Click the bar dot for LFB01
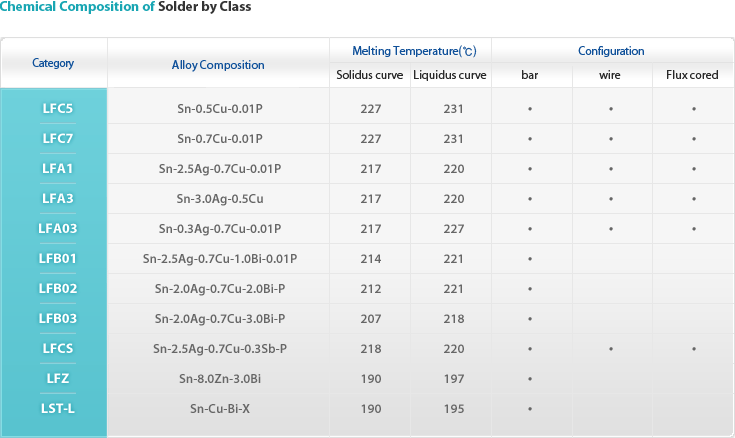Screen dimensions: 735x438 [530, 259]
